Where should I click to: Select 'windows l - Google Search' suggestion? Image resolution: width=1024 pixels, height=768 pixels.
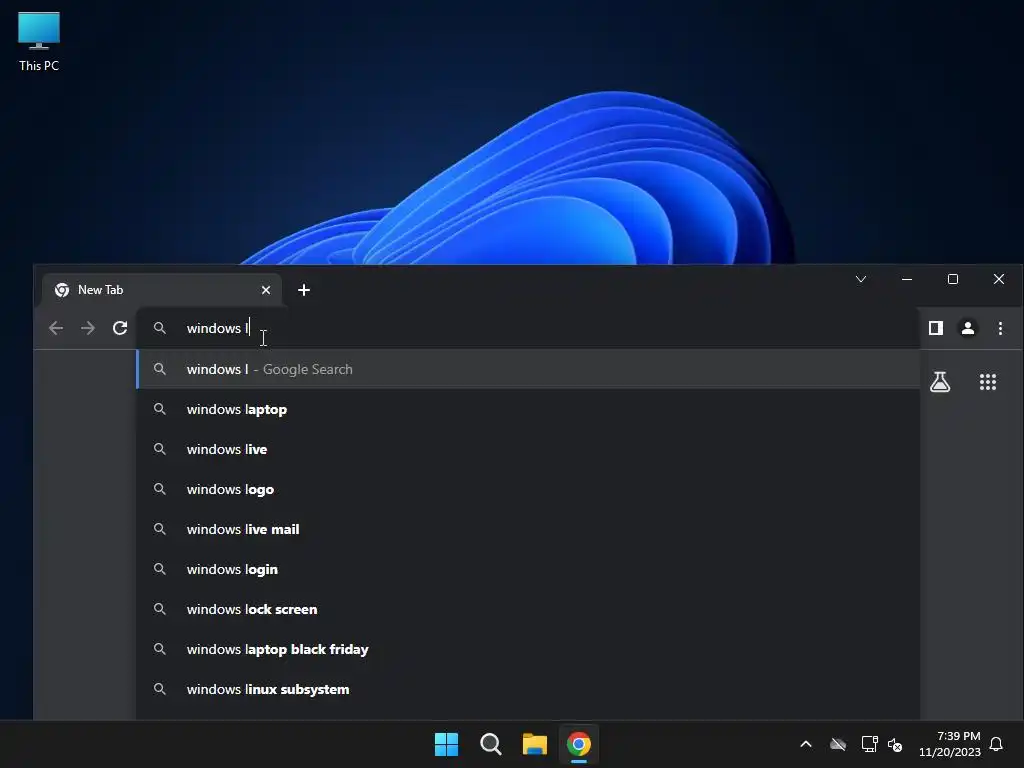[x=528, y=369]
